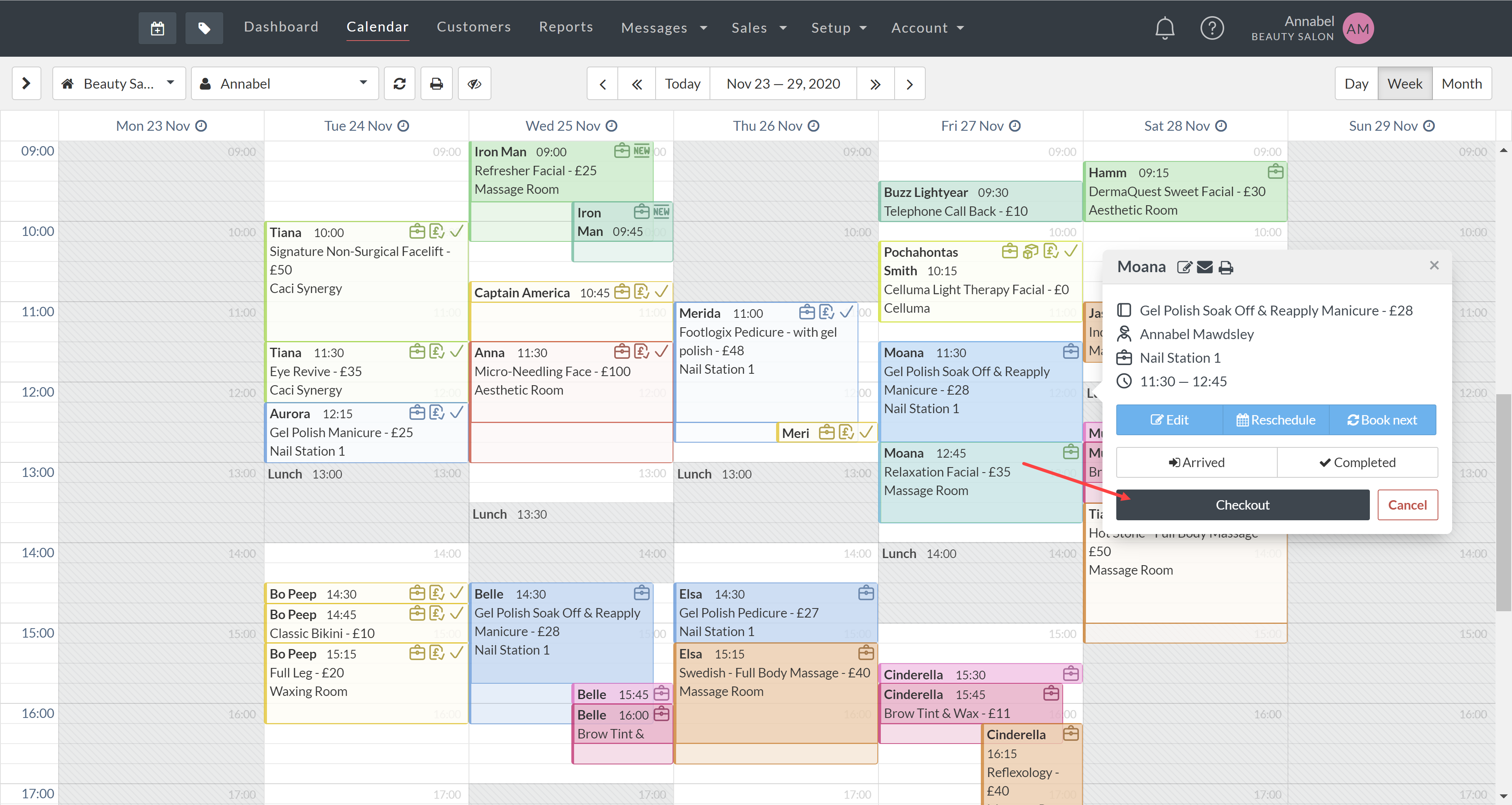This screenshot has height=805, width=1512.
Task: Toggle the hidden appointments eye icon
Action: (474, 84)
